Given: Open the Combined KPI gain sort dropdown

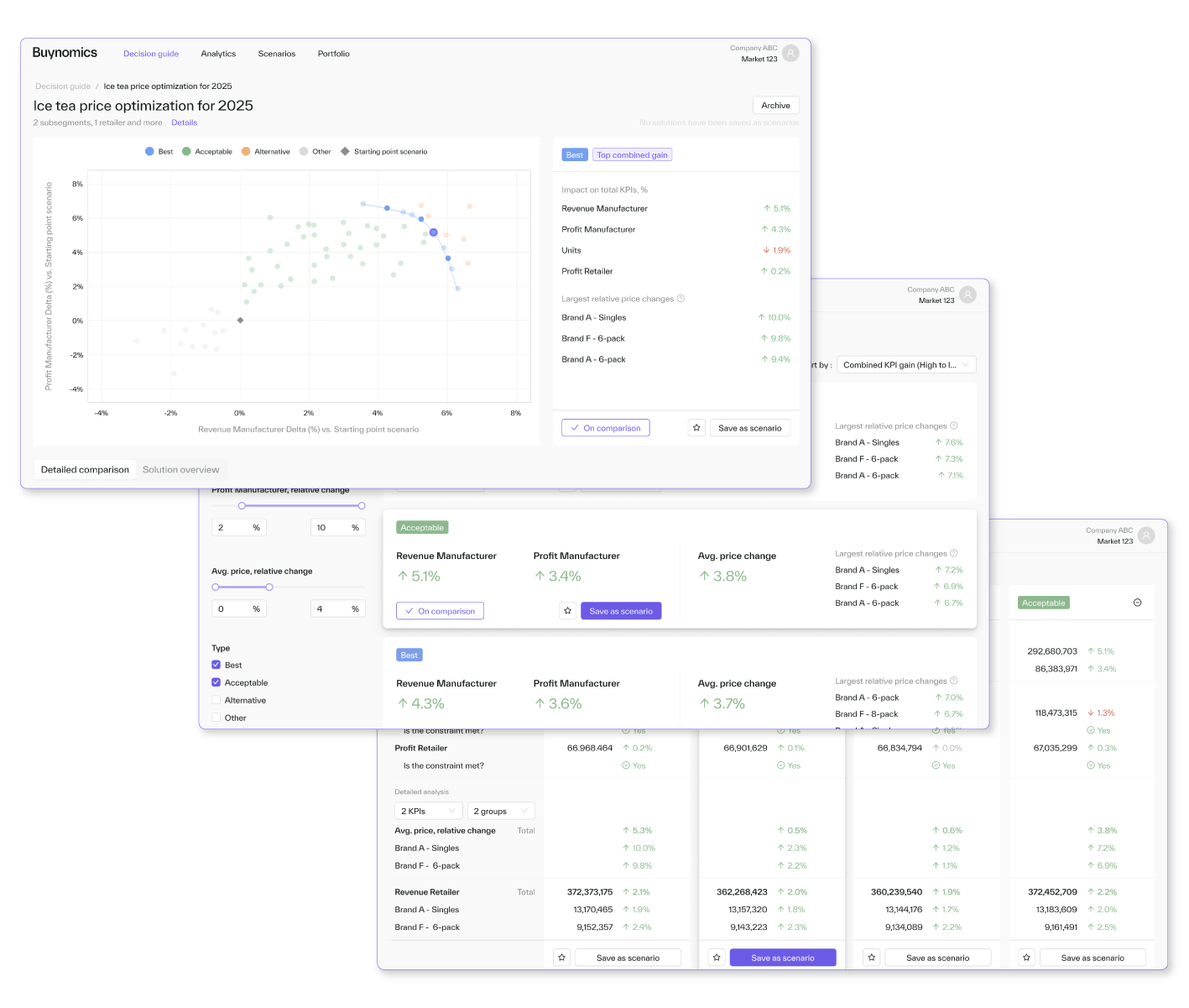Looking at the screenshot, I should 906,365.
